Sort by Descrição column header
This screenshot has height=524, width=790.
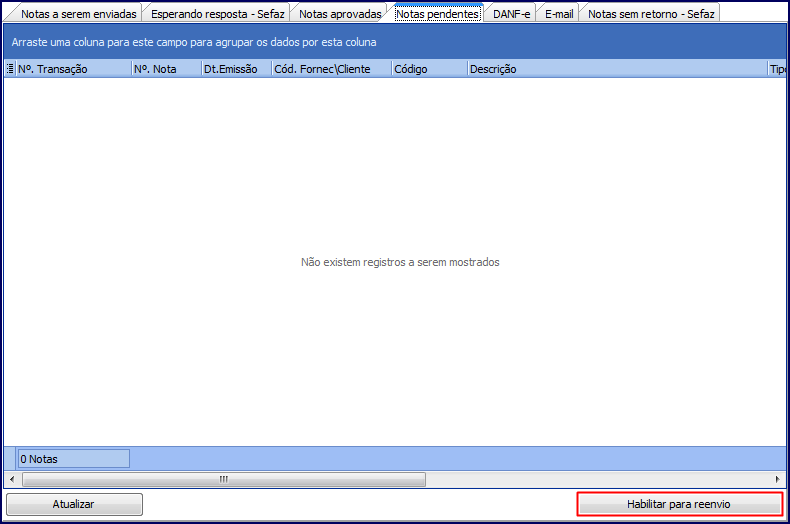(618, 69)
